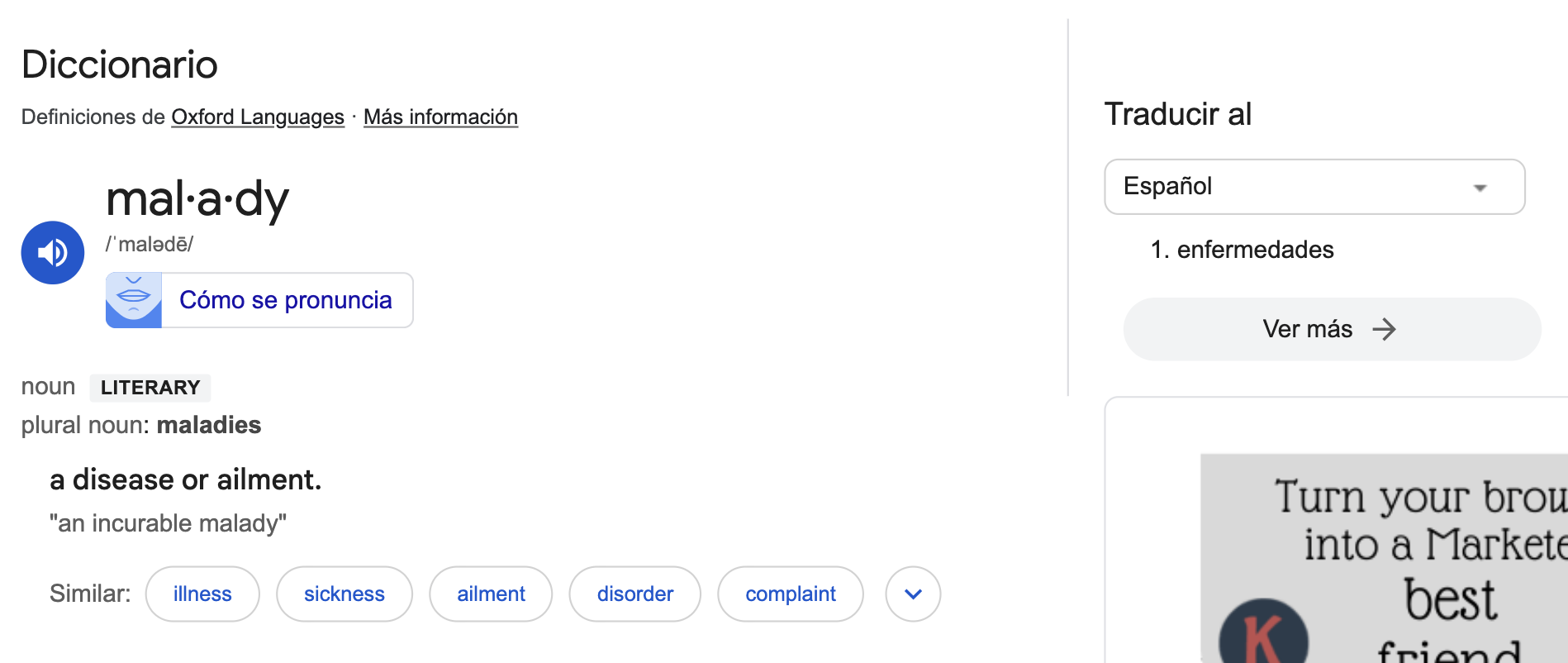Select the illness synonym chip
This screenshot has width=1568, height=663.
[x=202, y=594]
